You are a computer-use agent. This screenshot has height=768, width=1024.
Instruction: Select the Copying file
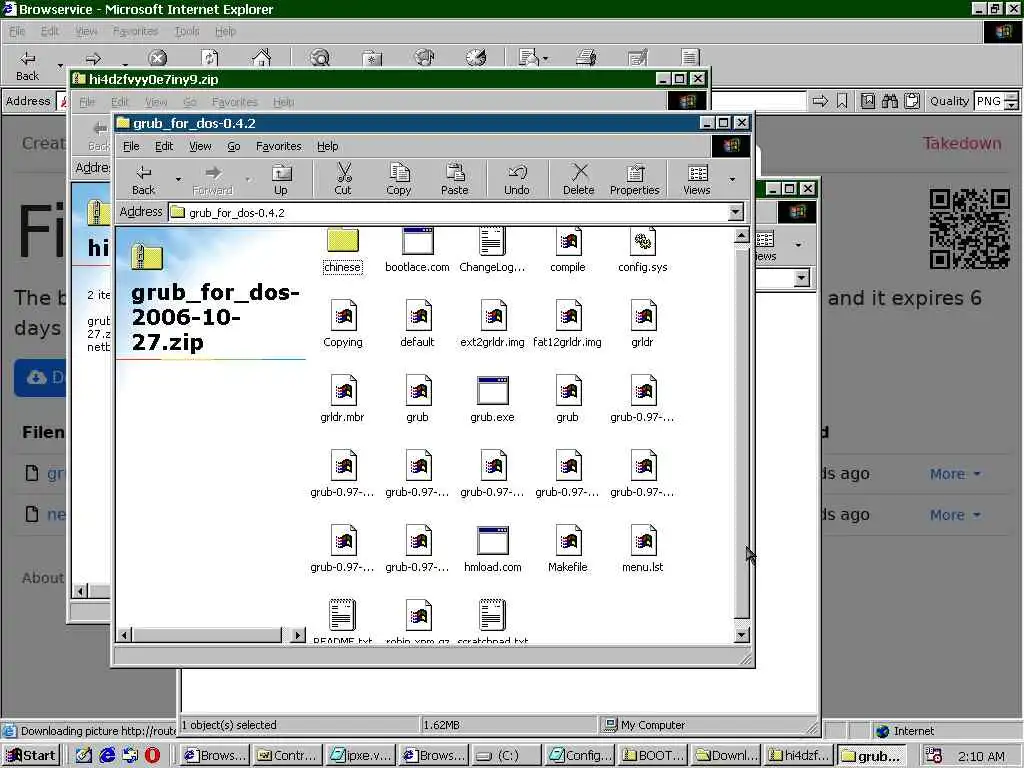click(x=343, y=325)
